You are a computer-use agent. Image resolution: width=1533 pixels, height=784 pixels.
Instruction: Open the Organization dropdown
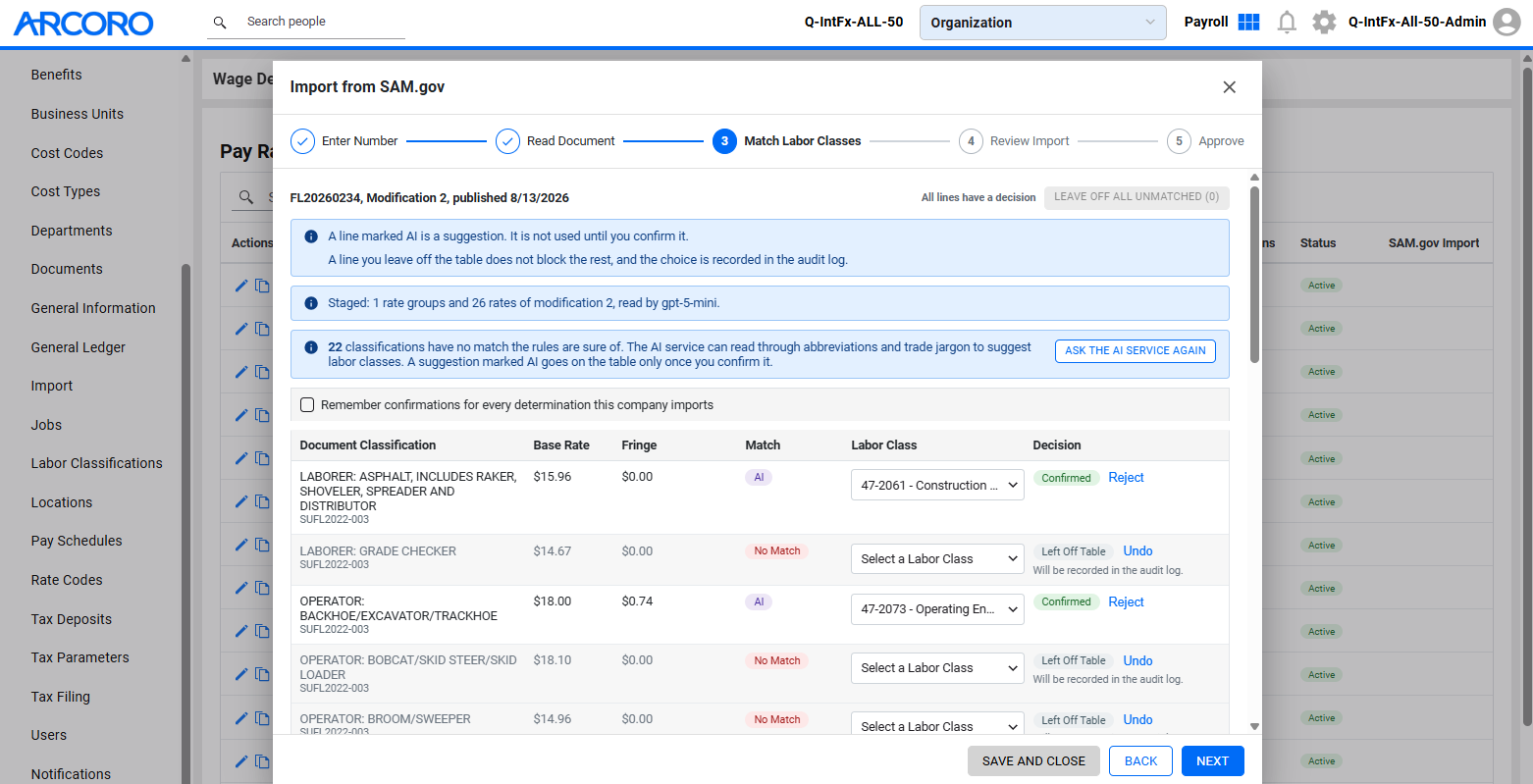(x=1042, y=23)
